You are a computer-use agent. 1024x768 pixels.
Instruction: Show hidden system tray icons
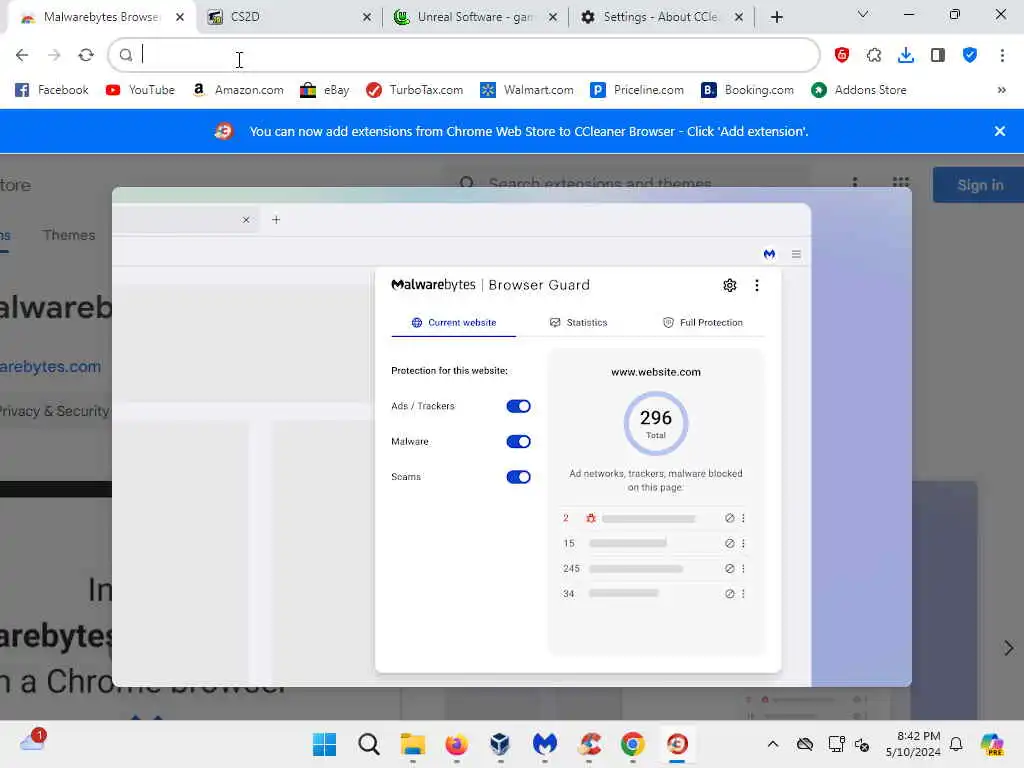tap(773, 744)
